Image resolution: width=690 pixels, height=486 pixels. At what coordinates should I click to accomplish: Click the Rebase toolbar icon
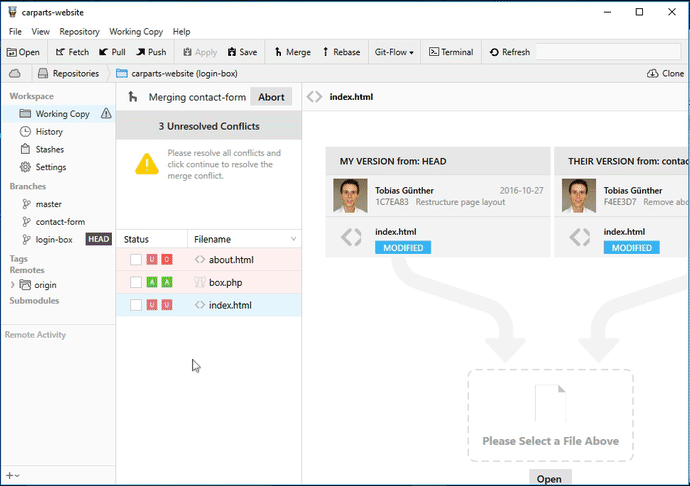(325, 52)
